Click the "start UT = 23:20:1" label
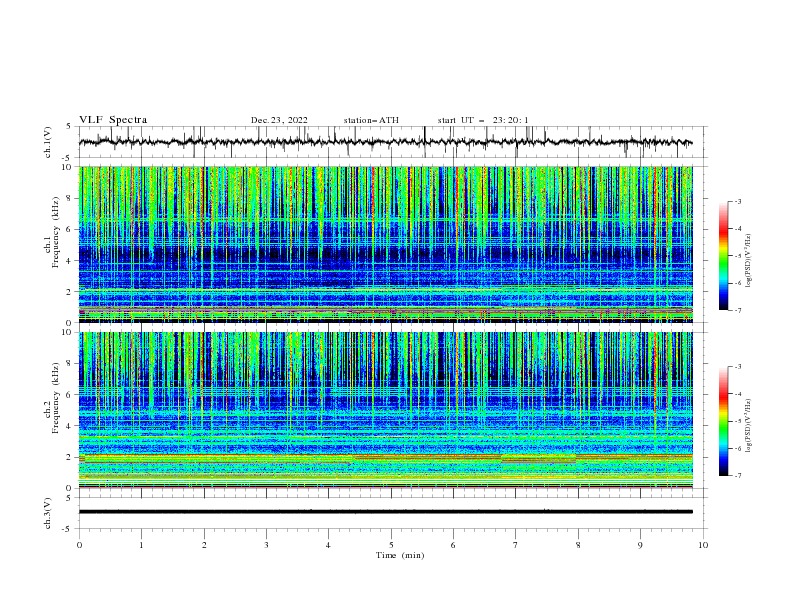Screen dimensions: 792x612 [483, 120]
